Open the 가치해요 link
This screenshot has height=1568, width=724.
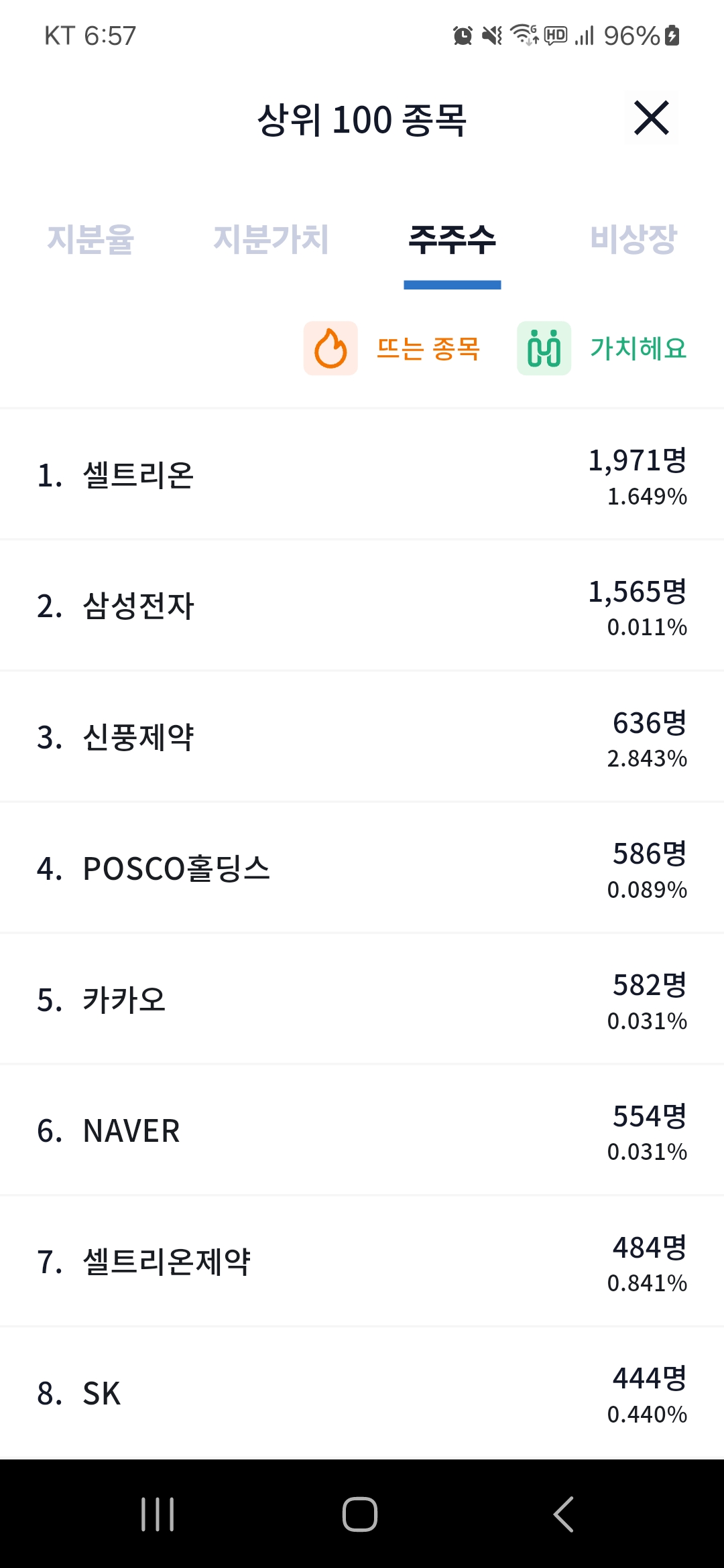(x=638, y=348)
